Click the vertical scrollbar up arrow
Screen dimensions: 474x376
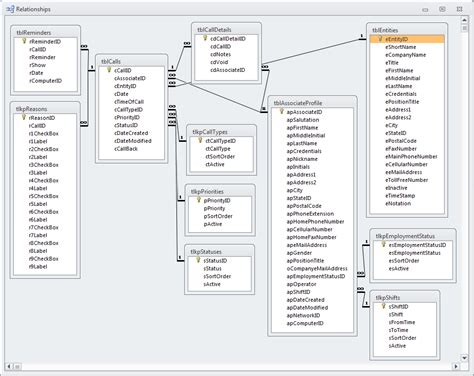pos(464,20)
